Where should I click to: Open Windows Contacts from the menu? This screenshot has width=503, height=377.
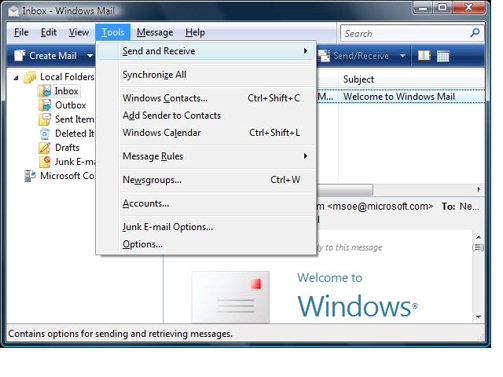206,98
